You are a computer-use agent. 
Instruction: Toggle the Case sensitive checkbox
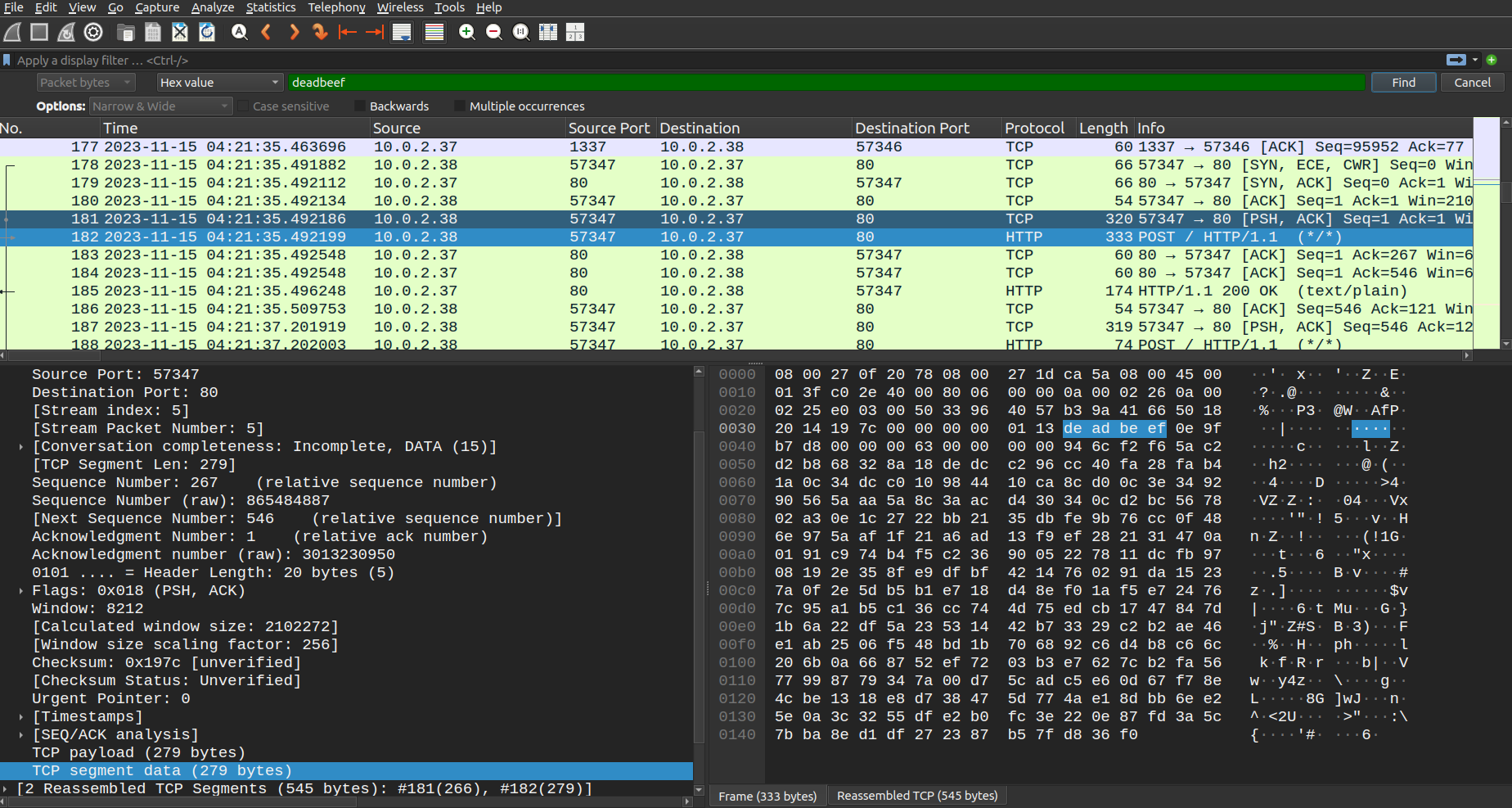(243, 106)
